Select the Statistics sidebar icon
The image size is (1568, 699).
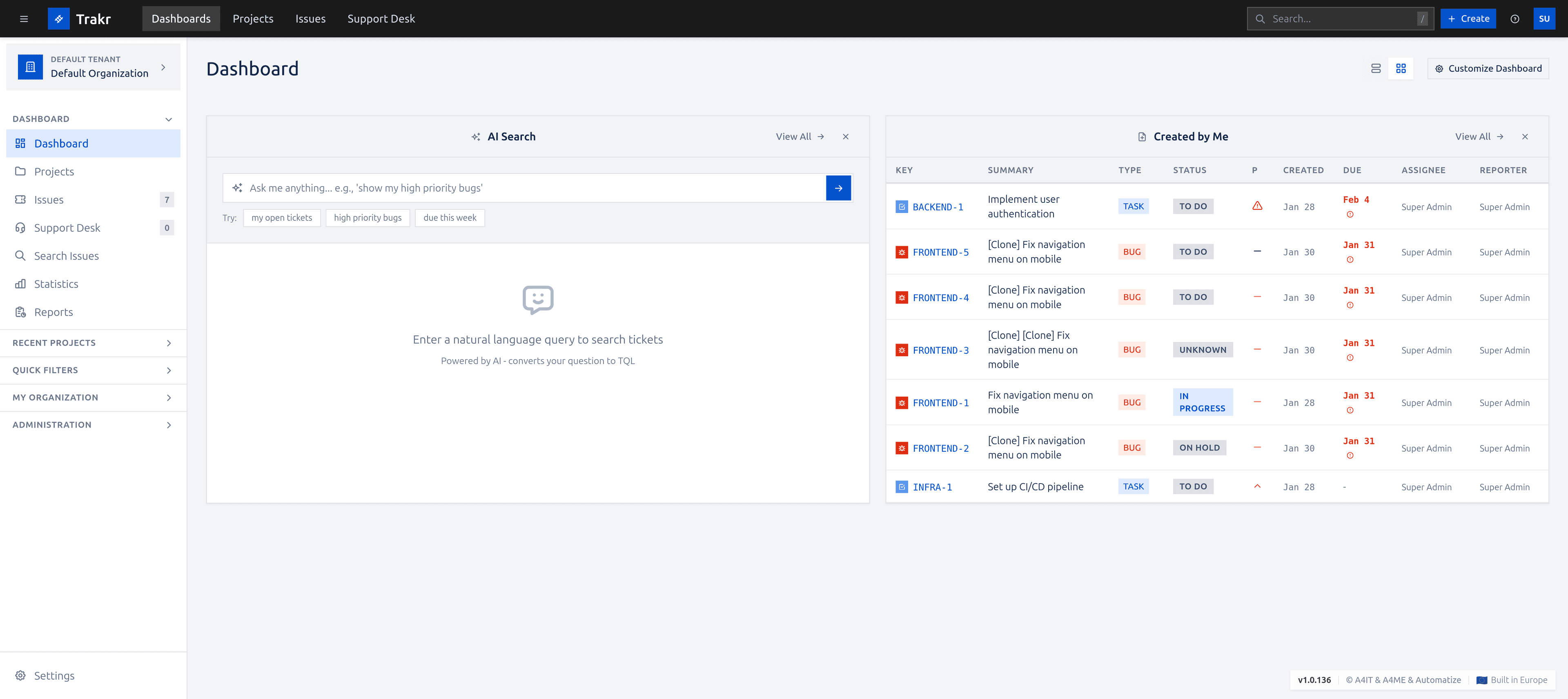click(20, 284)
